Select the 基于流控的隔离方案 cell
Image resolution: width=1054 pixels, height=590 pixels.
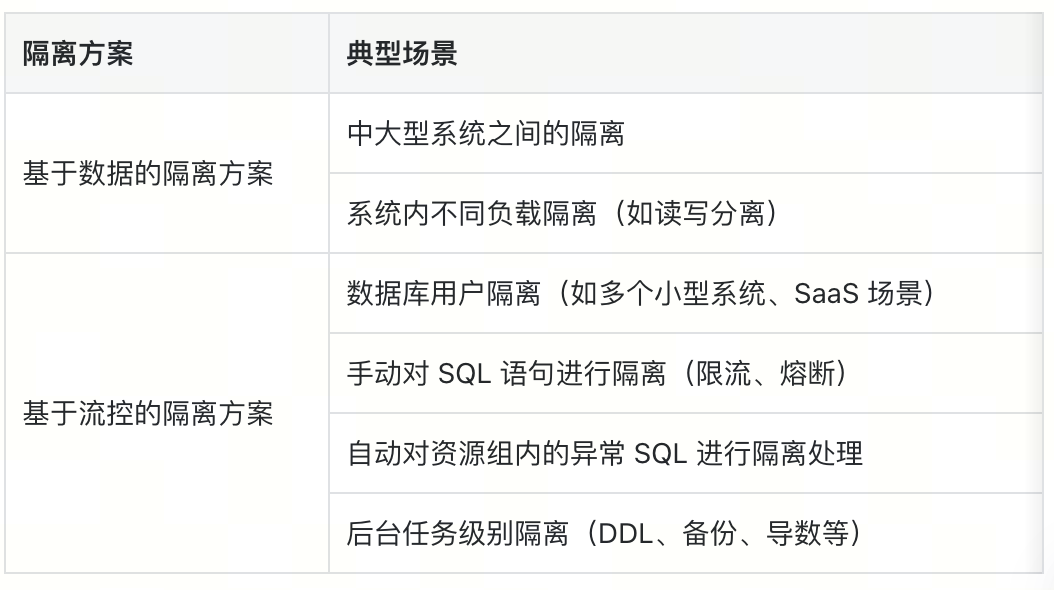point(167,413)
